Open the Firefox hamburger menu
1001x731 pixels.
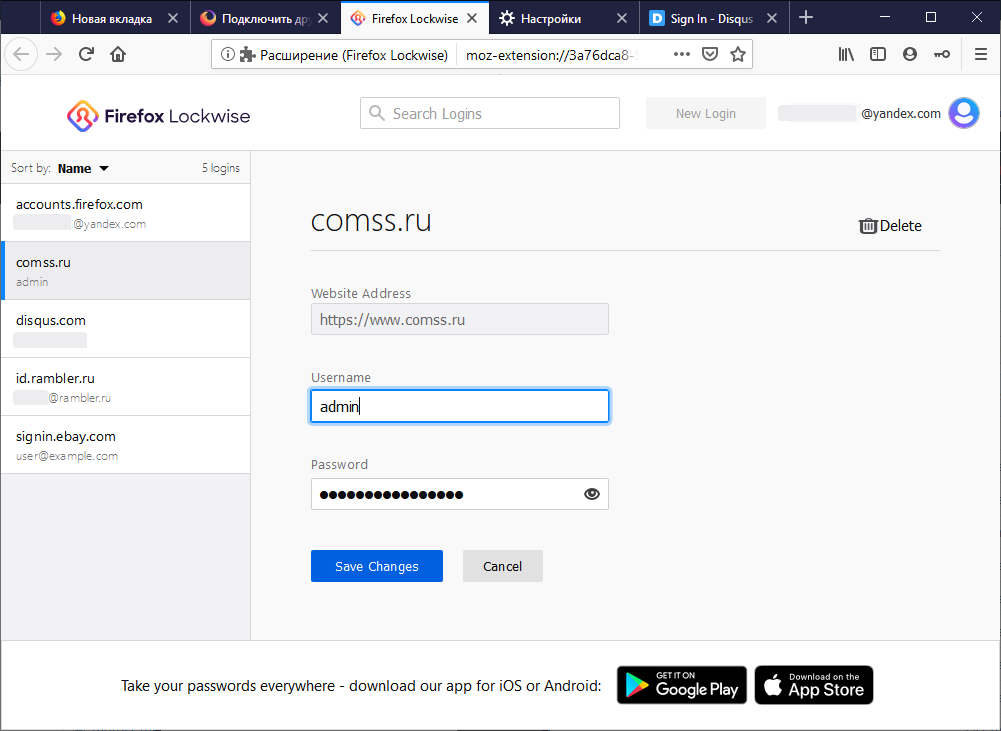981,54
